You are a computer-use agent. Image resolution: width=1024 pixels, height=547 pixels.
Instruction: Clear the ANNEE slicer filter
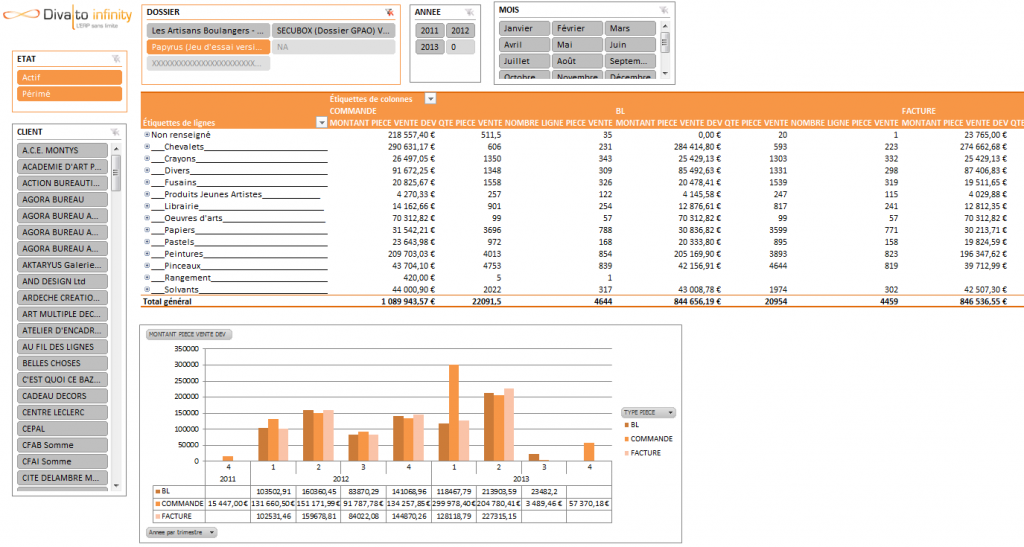[469, 12]
